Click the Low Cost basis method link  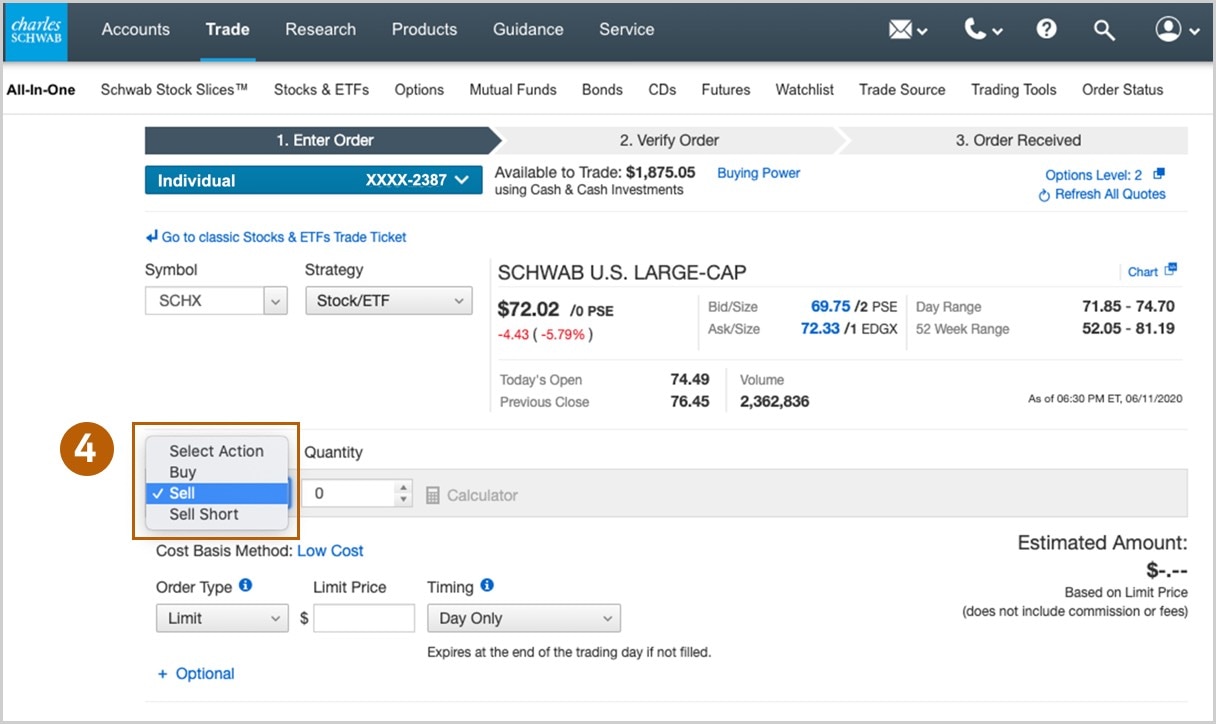click(330, 551)
